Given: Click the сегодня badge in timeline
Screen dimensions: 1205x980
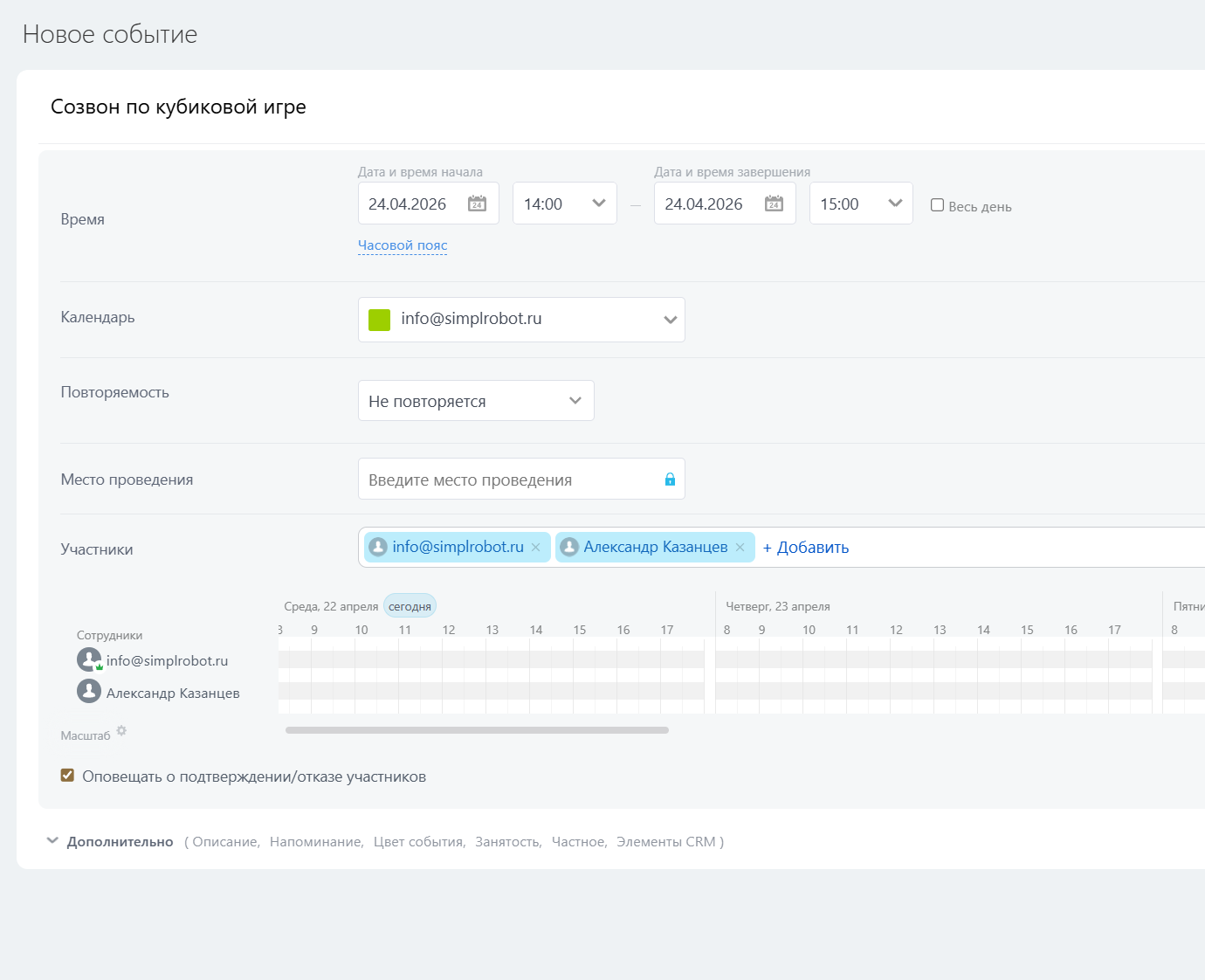Looking at the screenshot, I should click(410, 606).
